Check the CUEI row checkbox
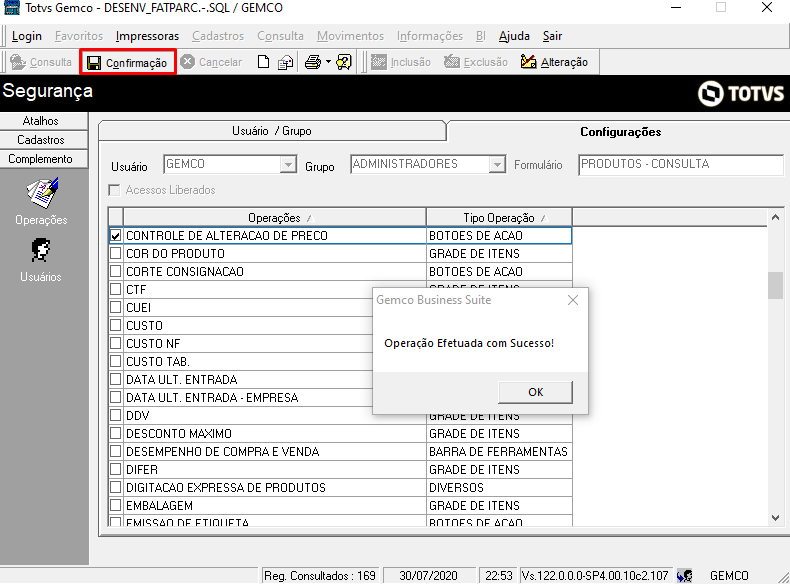This screenshot has height=584, width=790. pyautogui.click(x=116, y=307)
